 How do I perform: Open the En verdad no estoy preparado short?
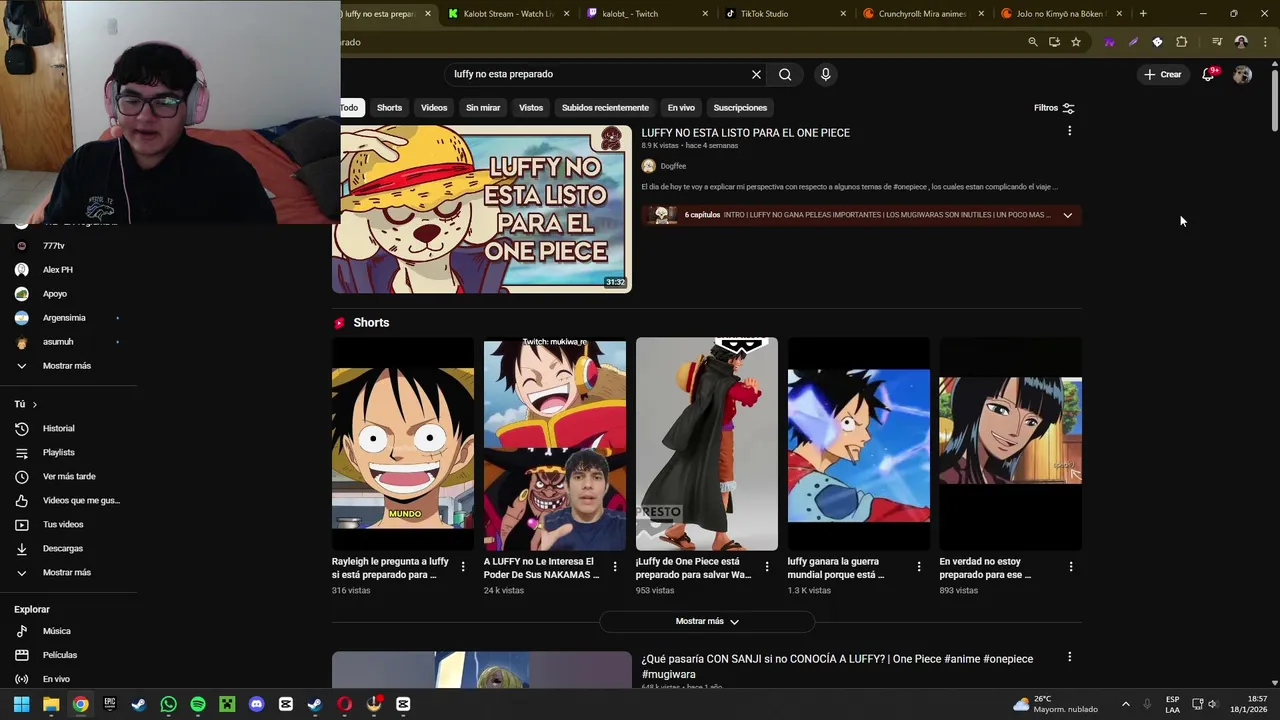[1010, 445]
